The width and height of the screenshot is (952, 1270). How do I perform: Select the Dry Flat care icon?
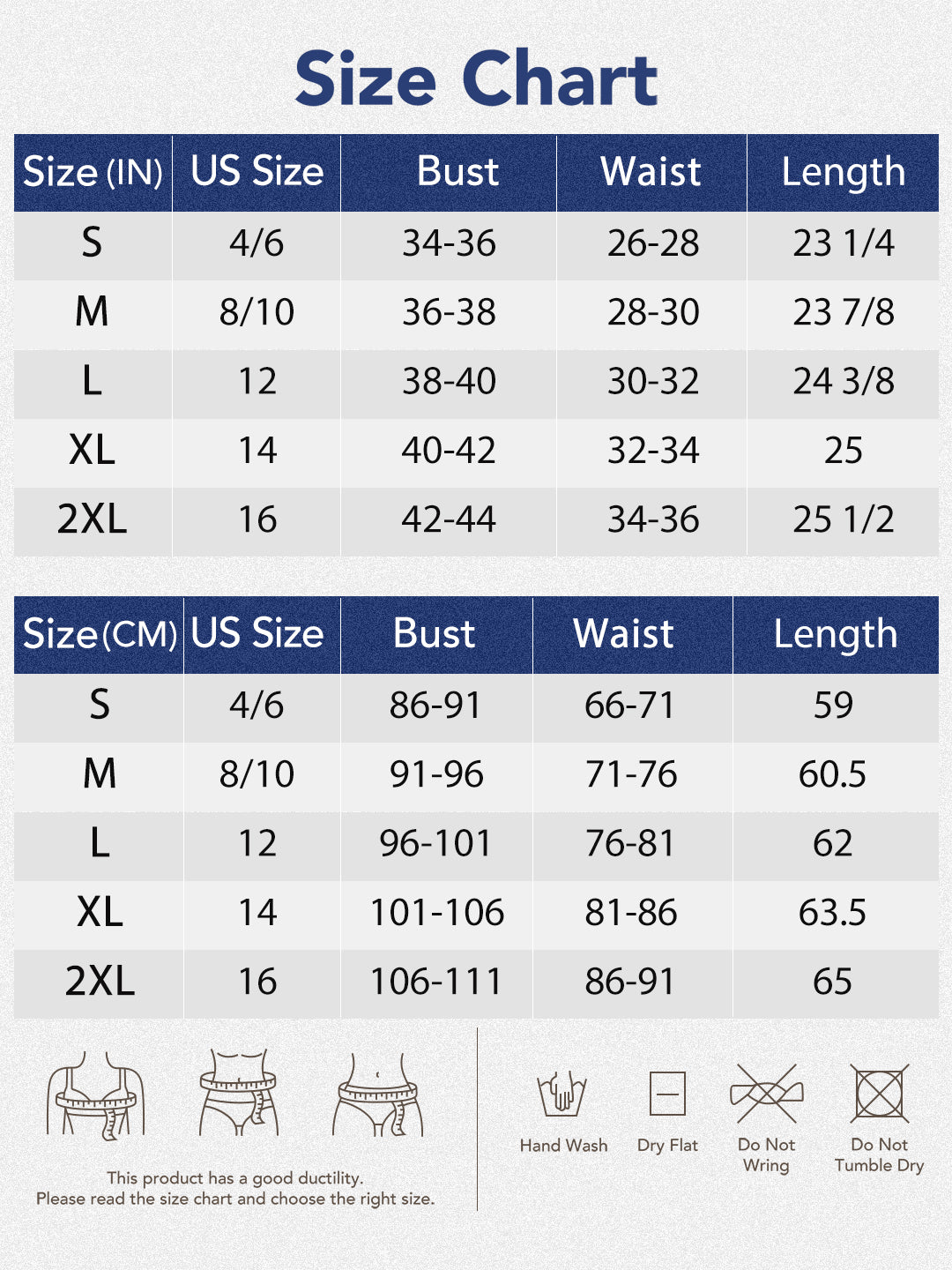(x=667, y=1094)
